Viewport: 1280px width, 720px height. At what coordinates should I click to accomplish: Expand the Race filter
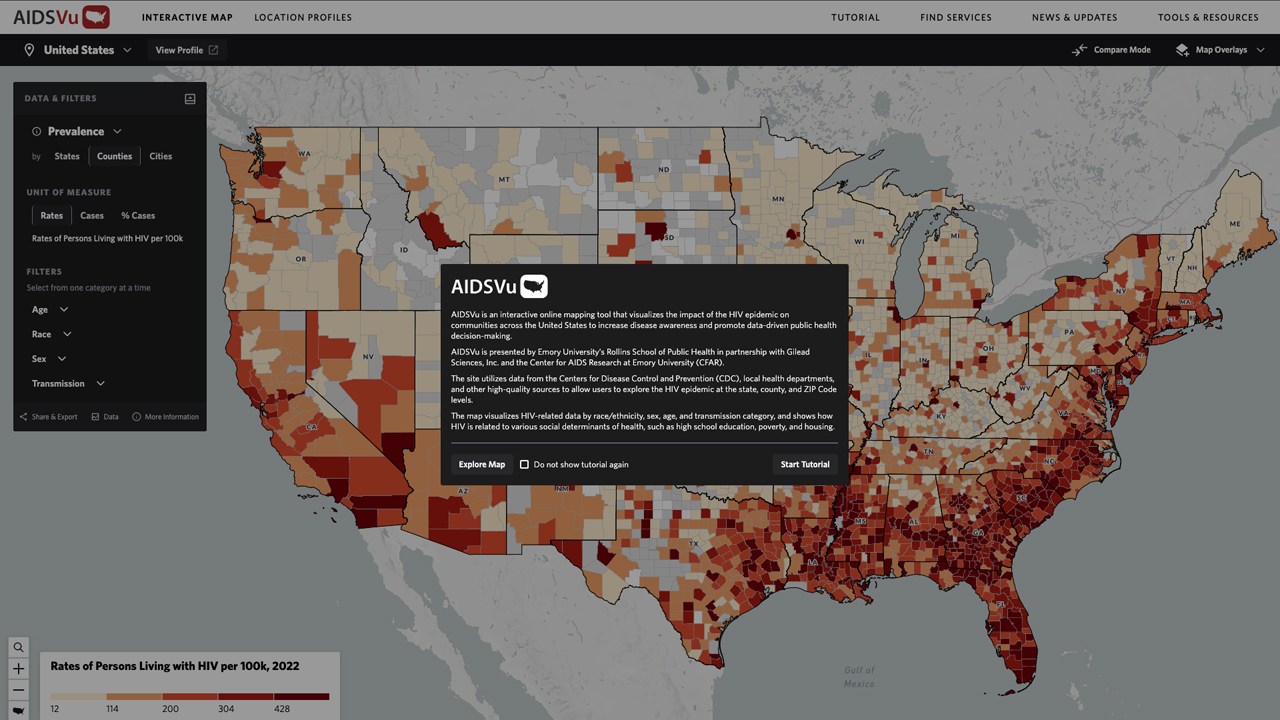point(52,334)
